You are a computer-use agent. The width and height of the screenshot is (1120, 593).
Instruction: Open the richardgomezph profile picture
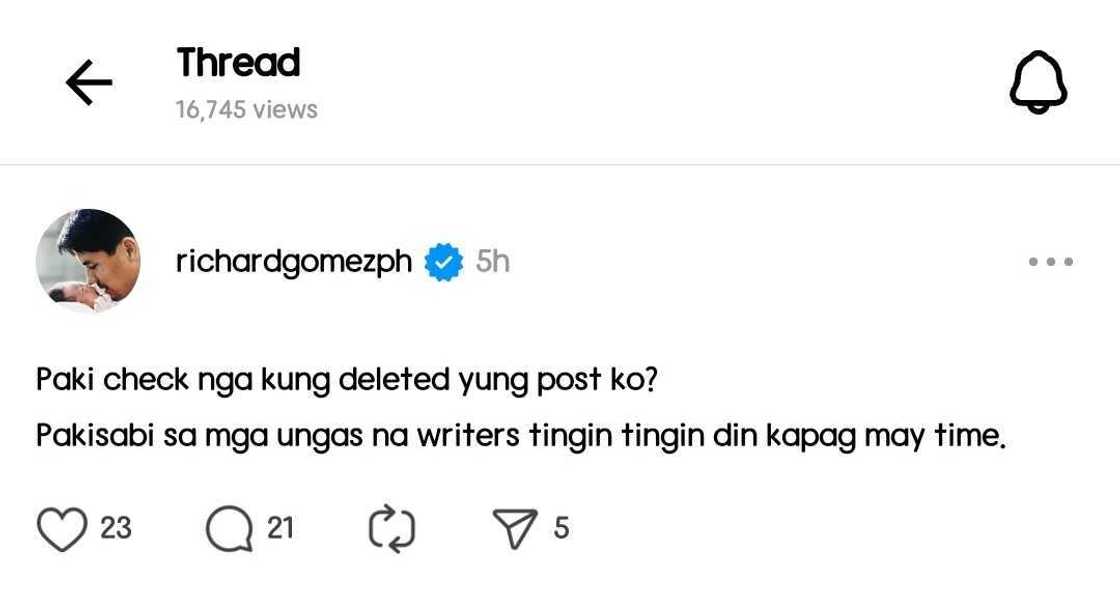tap(88, 261)
